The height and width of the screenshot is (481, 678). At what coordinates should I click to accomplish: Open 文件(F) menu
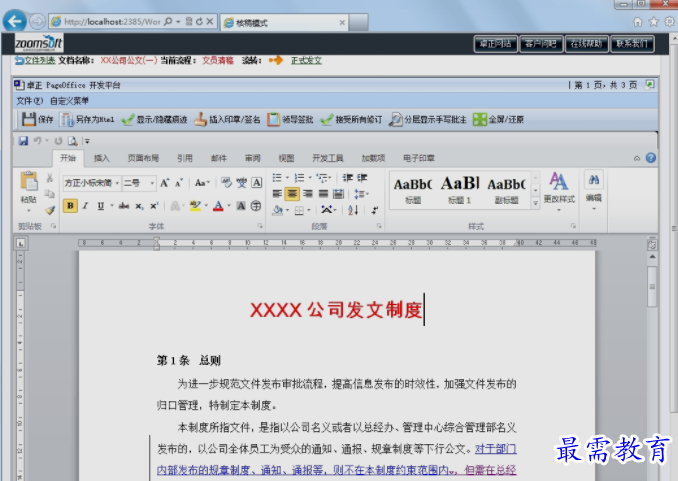tap(29, 101)
